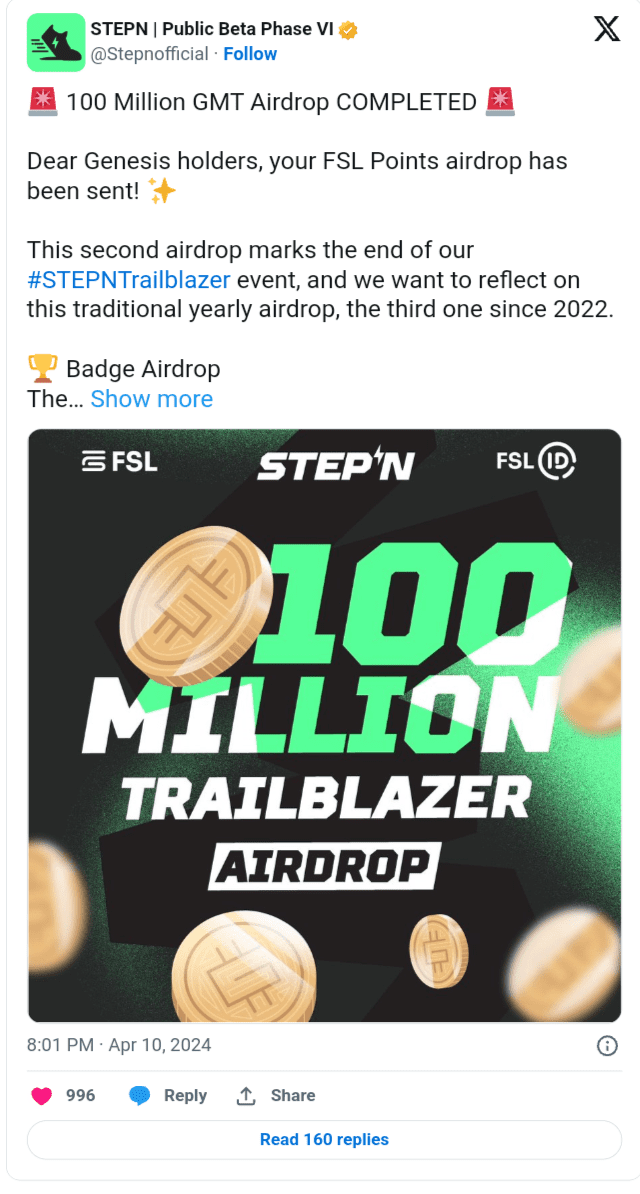Open the X logo in the corner
Viewport: 640px width, 1194px height.
[606, 29]
